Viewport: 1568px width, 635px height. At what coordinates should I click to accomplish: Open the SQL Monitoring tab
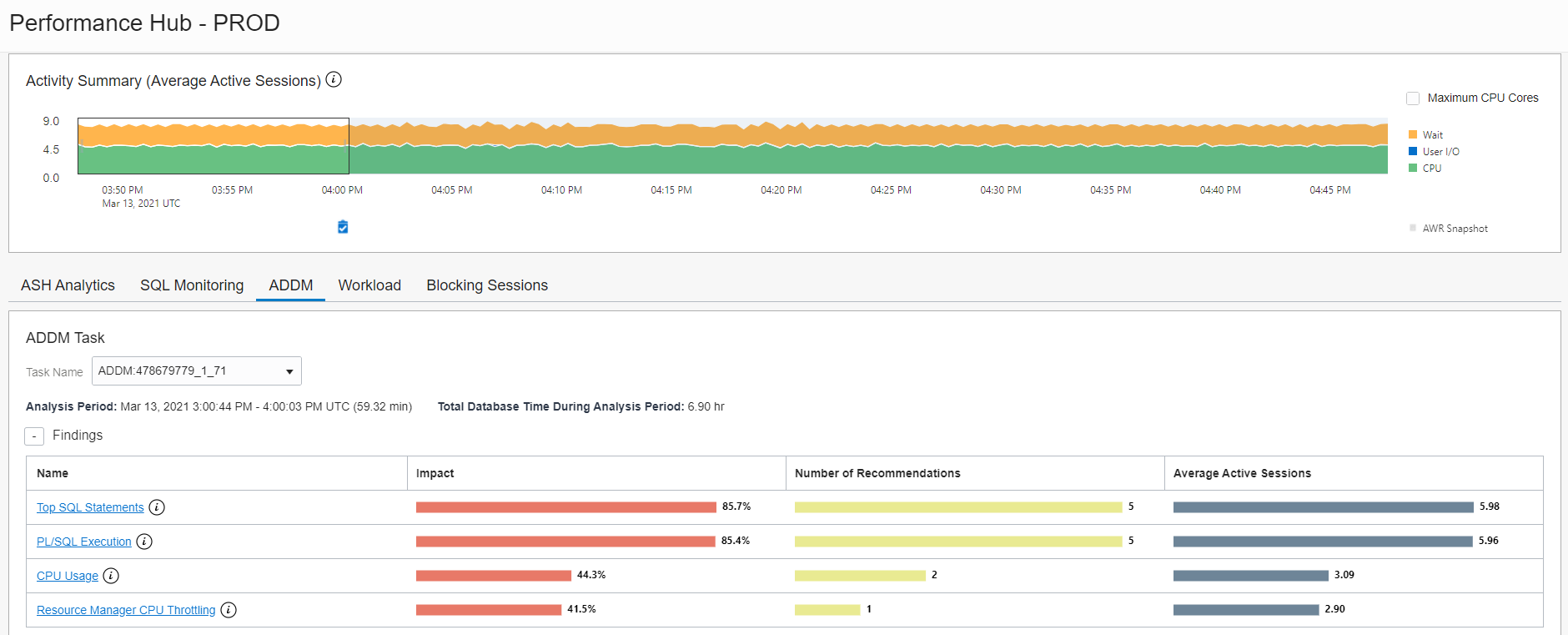[x=192, y=285]
